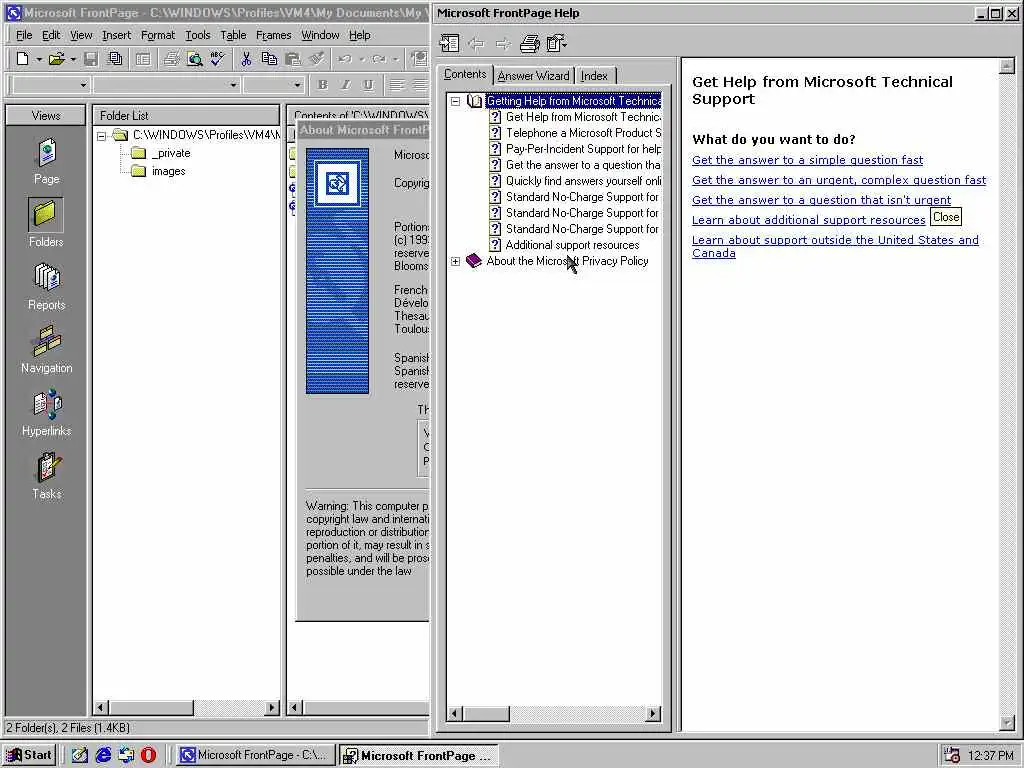Select Folders view in Views bar
This screenshot has height=768, width=1024.
[46, 223]
